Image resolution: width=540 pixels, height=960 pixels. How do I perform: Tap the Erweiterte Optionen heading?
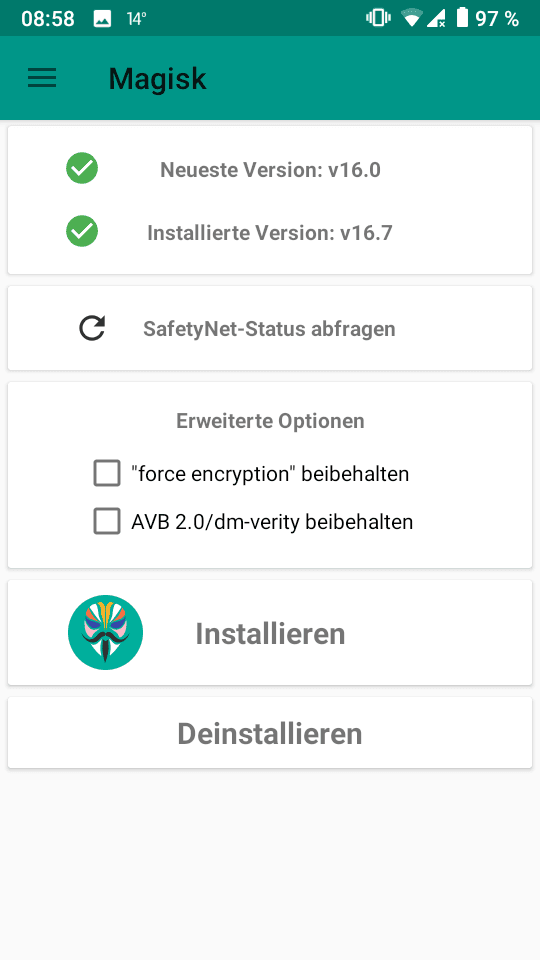(x=270, y=421)
